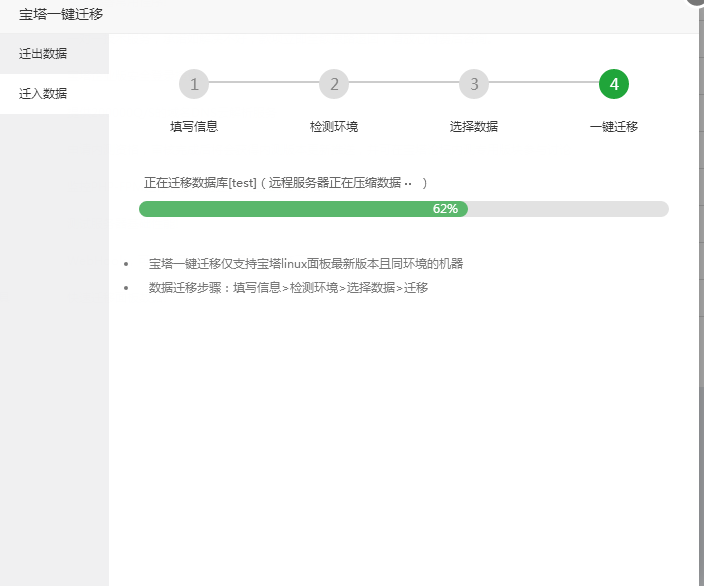Image resolution: width=704 pixels, height=586 pixels.
Task: Click the 62% migration progress bar
Action: [404, 209]
